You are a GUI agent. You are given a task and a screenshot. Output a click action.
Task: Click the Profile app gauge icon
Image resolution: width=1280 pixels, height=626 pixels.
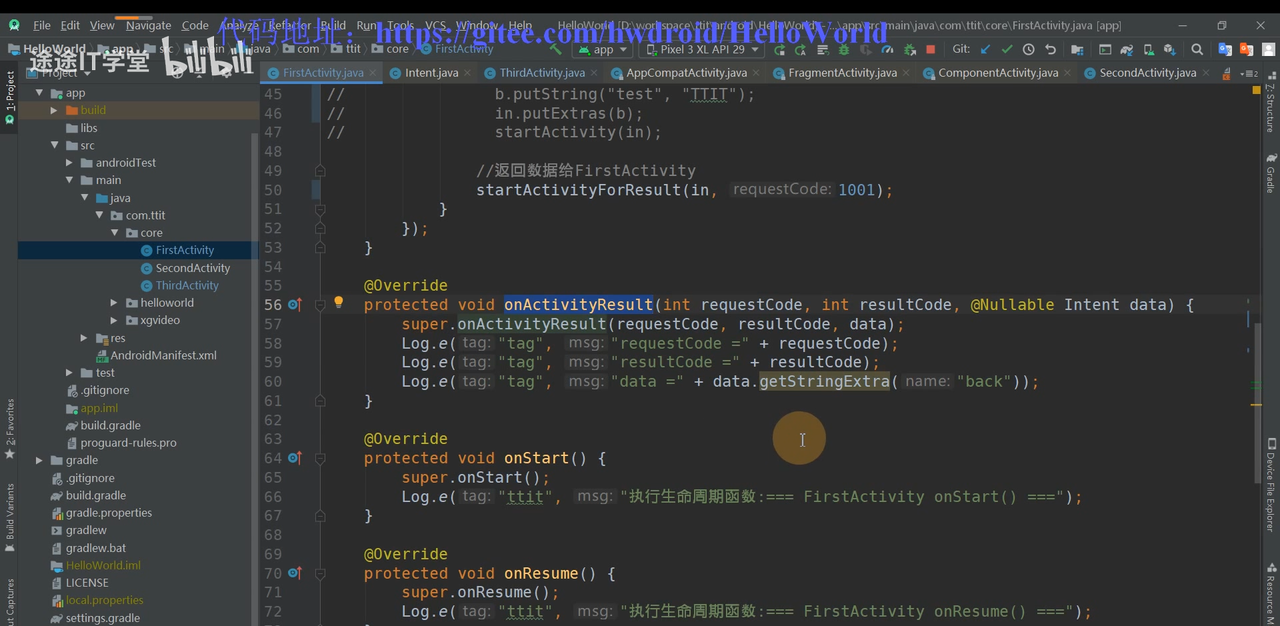887,49
